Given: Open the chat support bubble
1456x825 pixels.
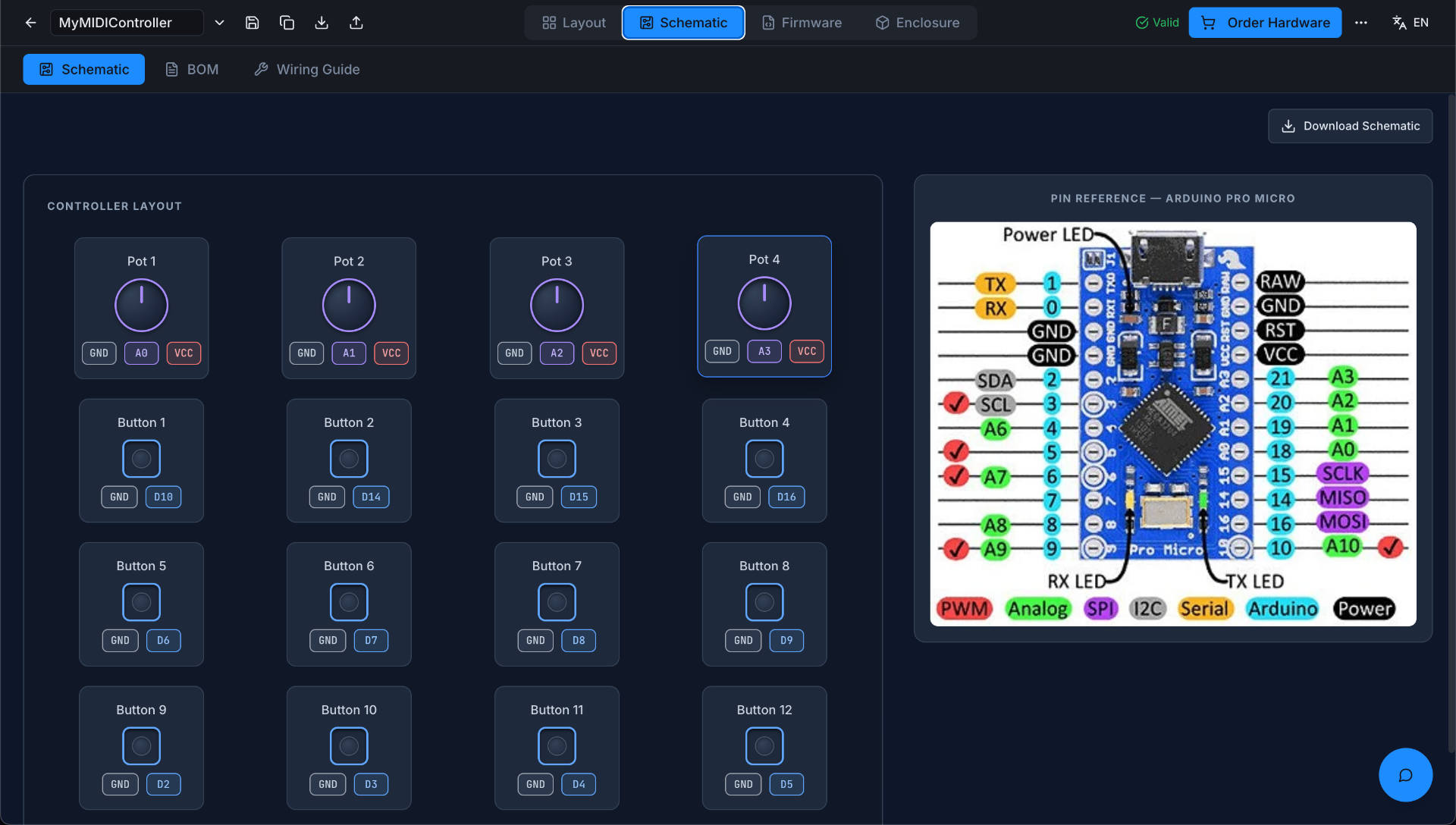Looking at the screenshot, I should (1405, 775).
